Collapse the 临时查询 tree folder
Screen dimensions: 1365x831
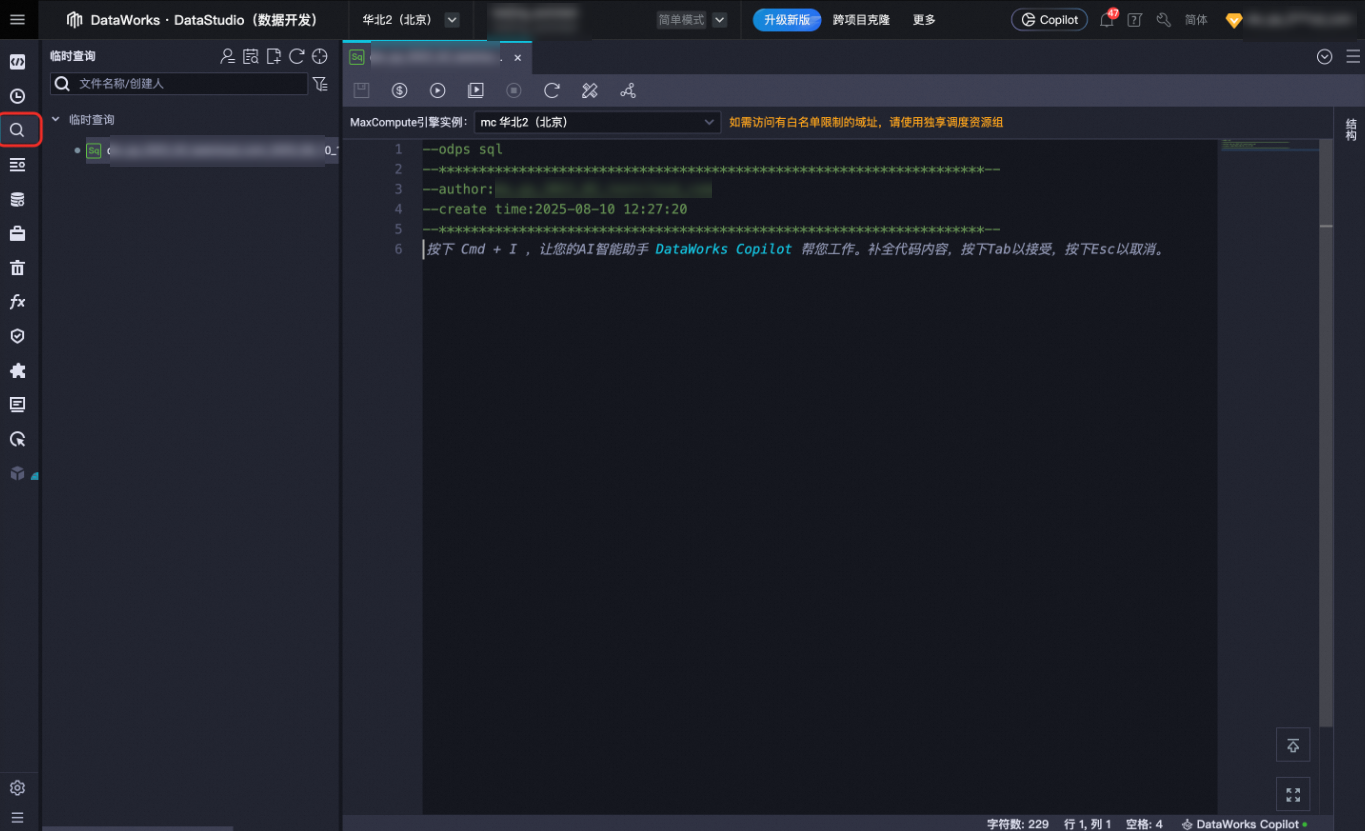(x=56, y=120)
